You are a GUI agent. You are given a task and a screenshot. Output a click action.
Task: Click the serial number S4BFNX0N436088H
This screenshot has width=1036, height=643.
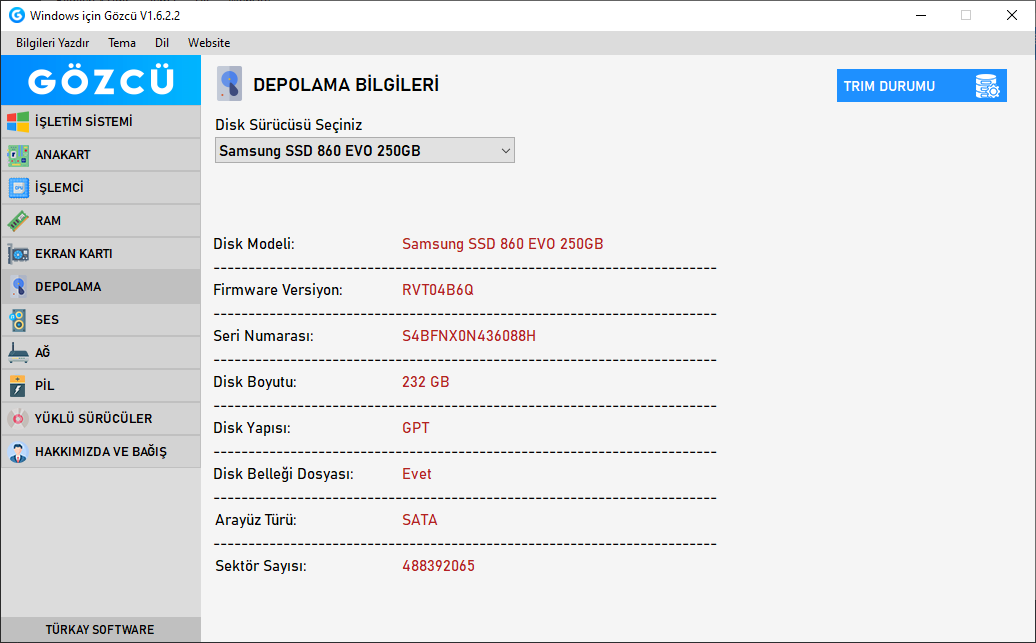tap(469, 336)
